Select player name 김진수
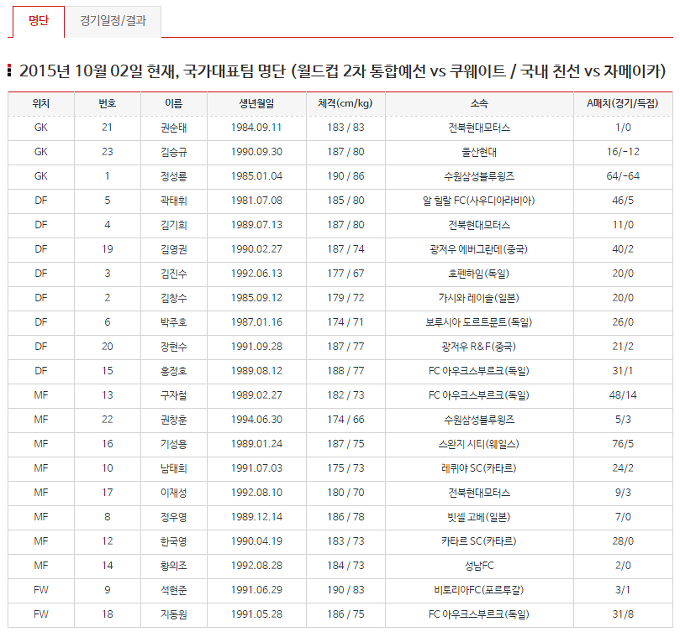The image size is (680, 632). 173,274
